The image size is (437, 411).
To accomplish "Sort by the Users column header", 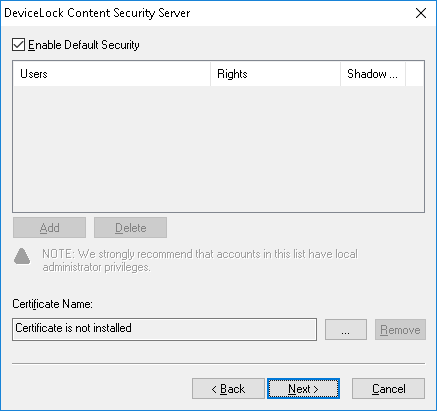I will click(112, 74).
